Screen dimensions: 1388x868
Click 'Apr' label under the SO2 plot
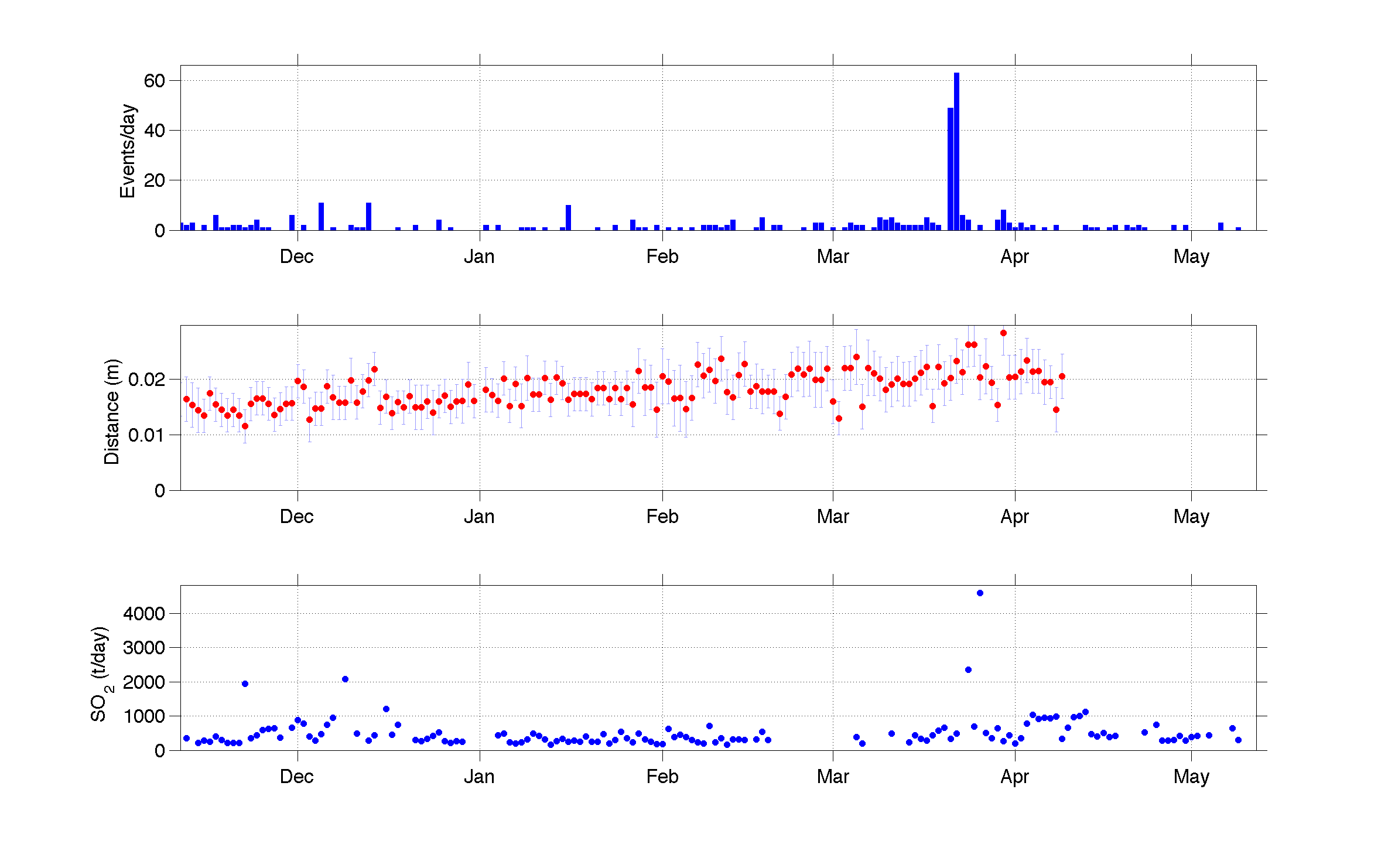[1015, 777]
